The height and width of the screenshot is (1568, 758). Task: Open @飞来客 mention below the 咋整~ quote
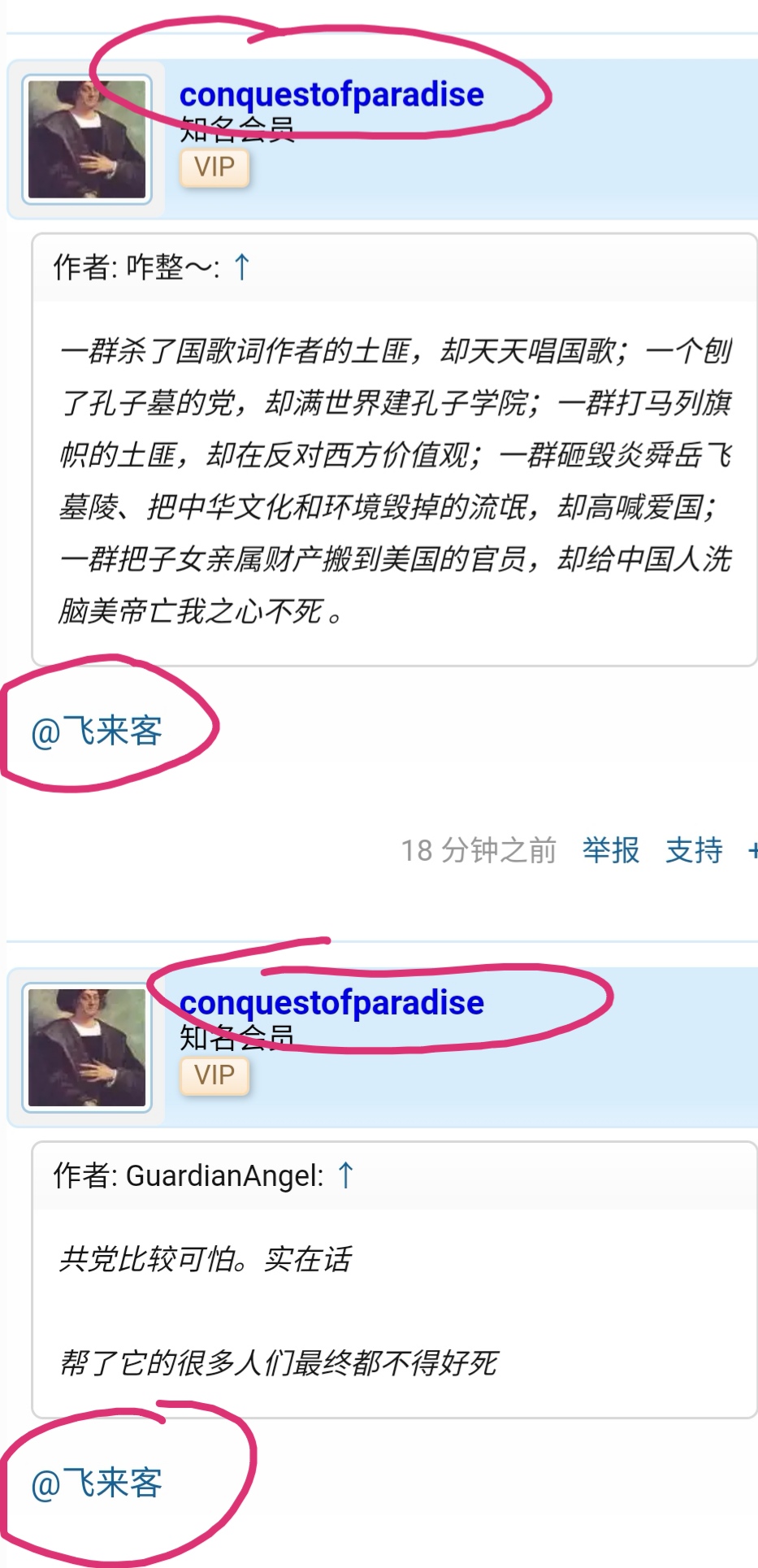97,731
